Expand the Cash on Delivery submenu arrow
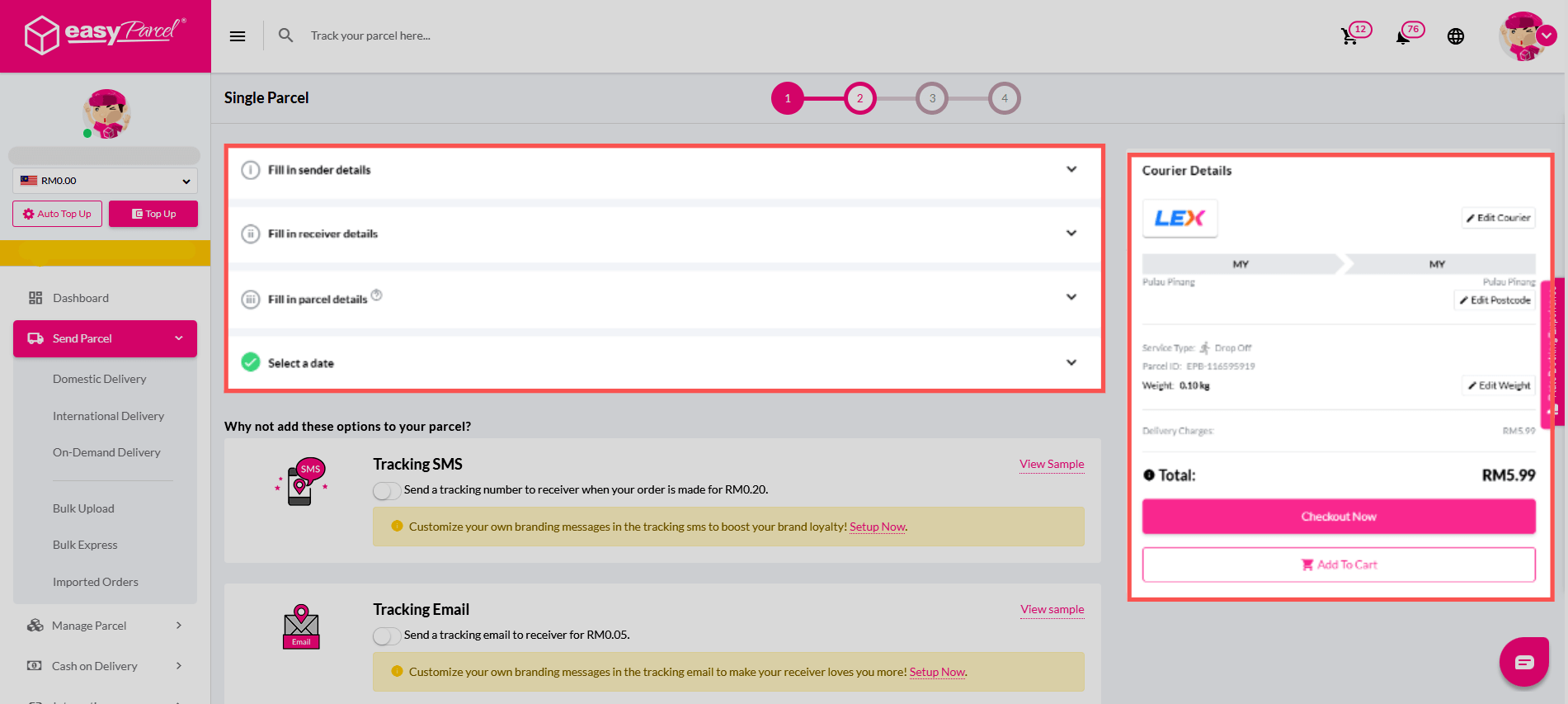The width and height of the screenshot is (1568, 704). pyautogui.click(x=179, y=666)
